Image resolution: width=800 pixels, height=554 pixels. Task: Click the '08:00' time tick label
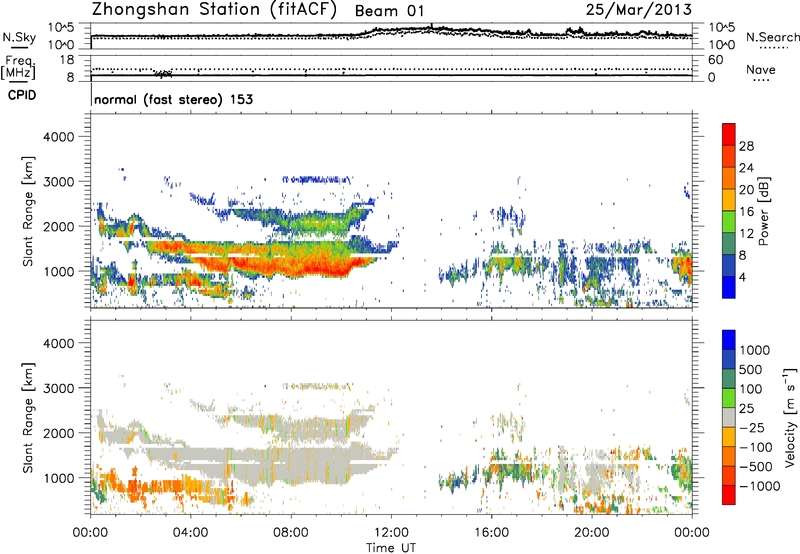point(291,533)
